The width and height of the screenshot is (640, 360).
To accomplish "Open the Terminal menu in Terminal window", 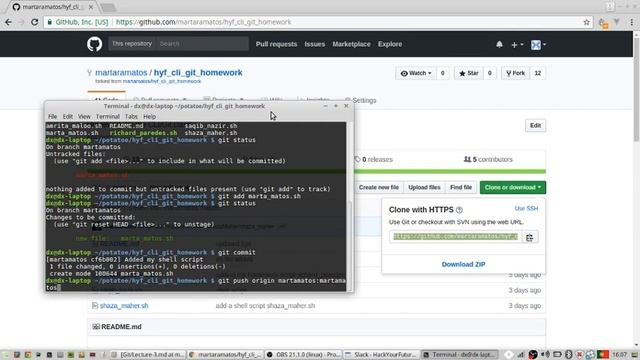I will (108, 116).
